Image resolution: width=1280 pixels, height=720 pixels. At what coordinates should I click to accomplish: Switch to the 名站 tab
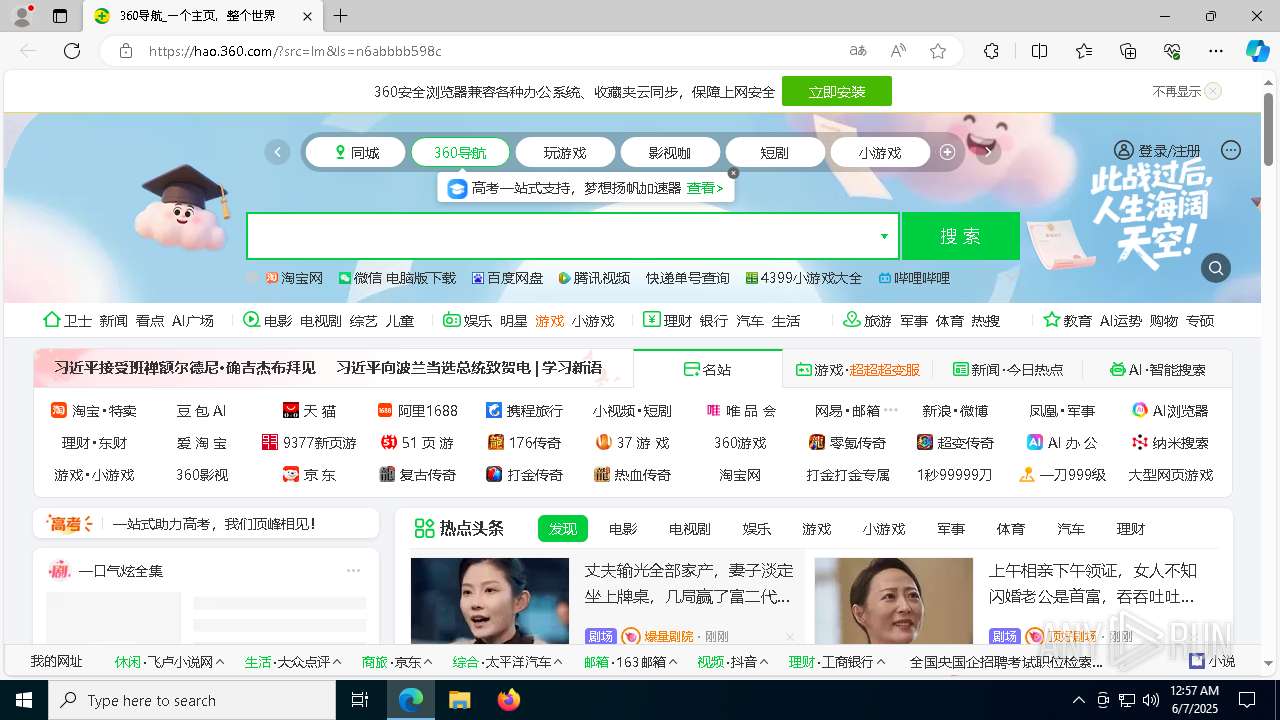tap(708, 369)
